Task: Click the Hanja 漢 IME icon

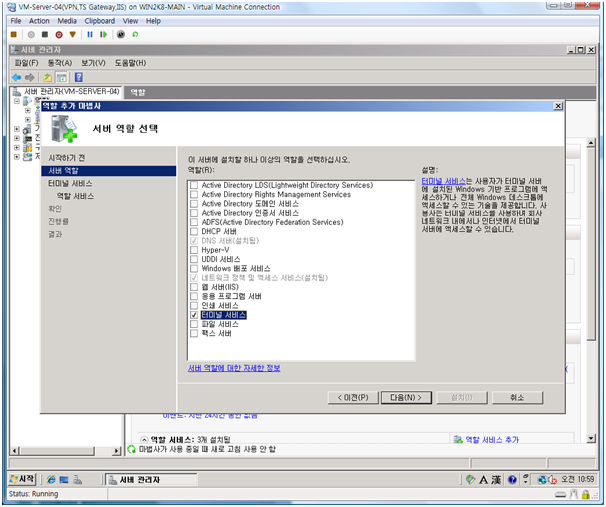Action: tap(496, 480)
